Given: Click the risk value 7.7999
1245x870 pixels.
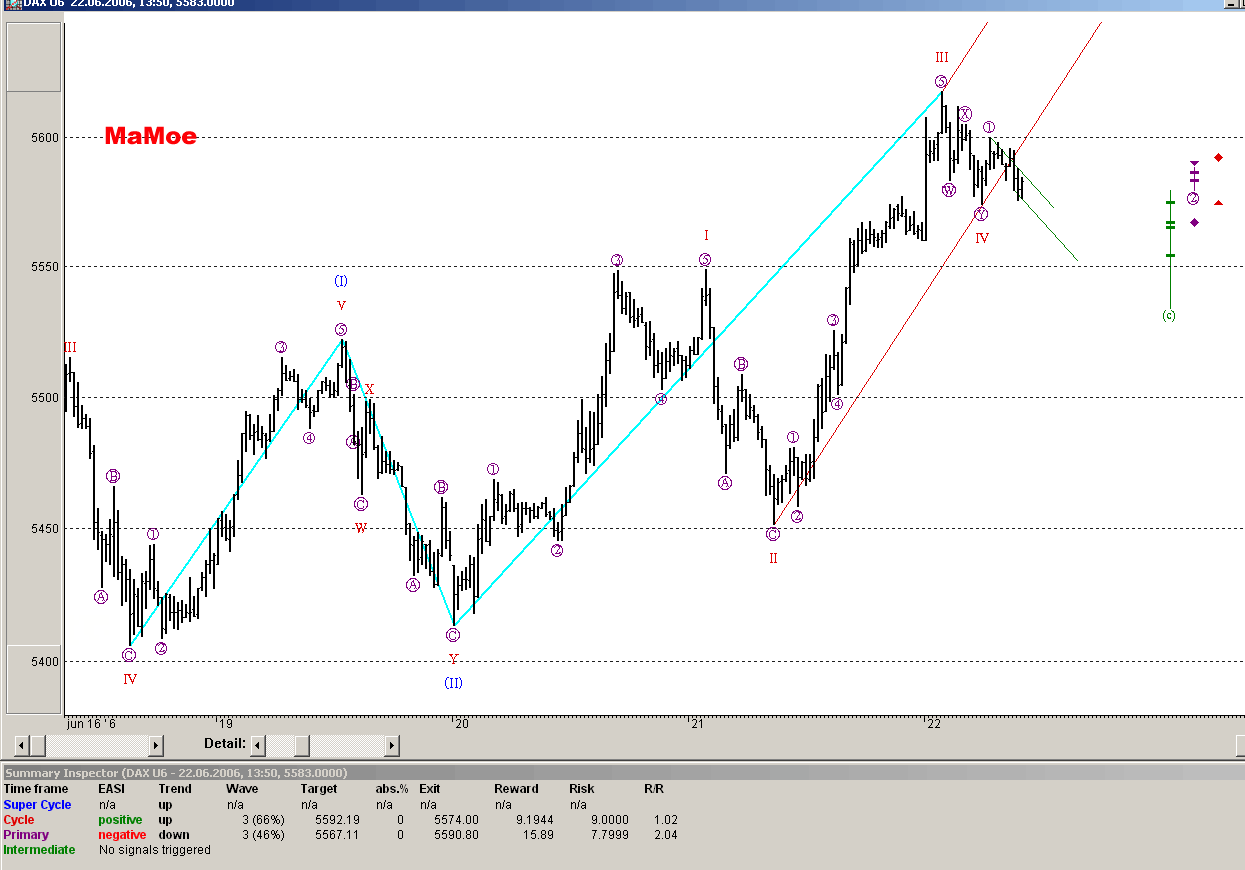Looking at the screenshot, I should click(x=609, y=834).
